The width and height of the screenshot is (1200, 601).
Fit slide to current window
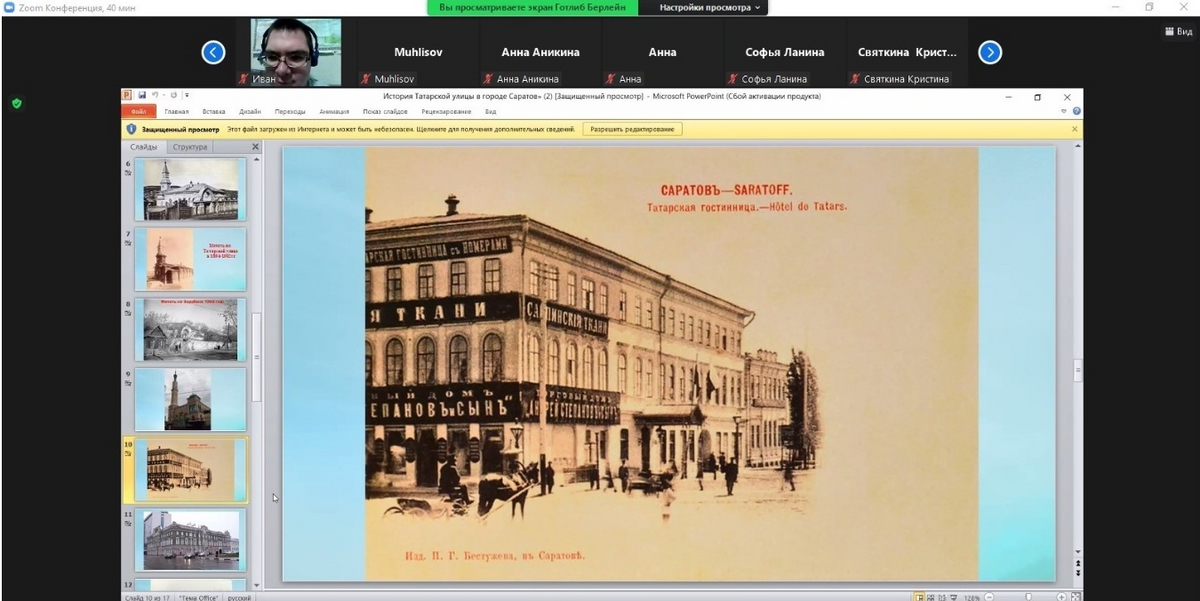[x=1076, y=597]
